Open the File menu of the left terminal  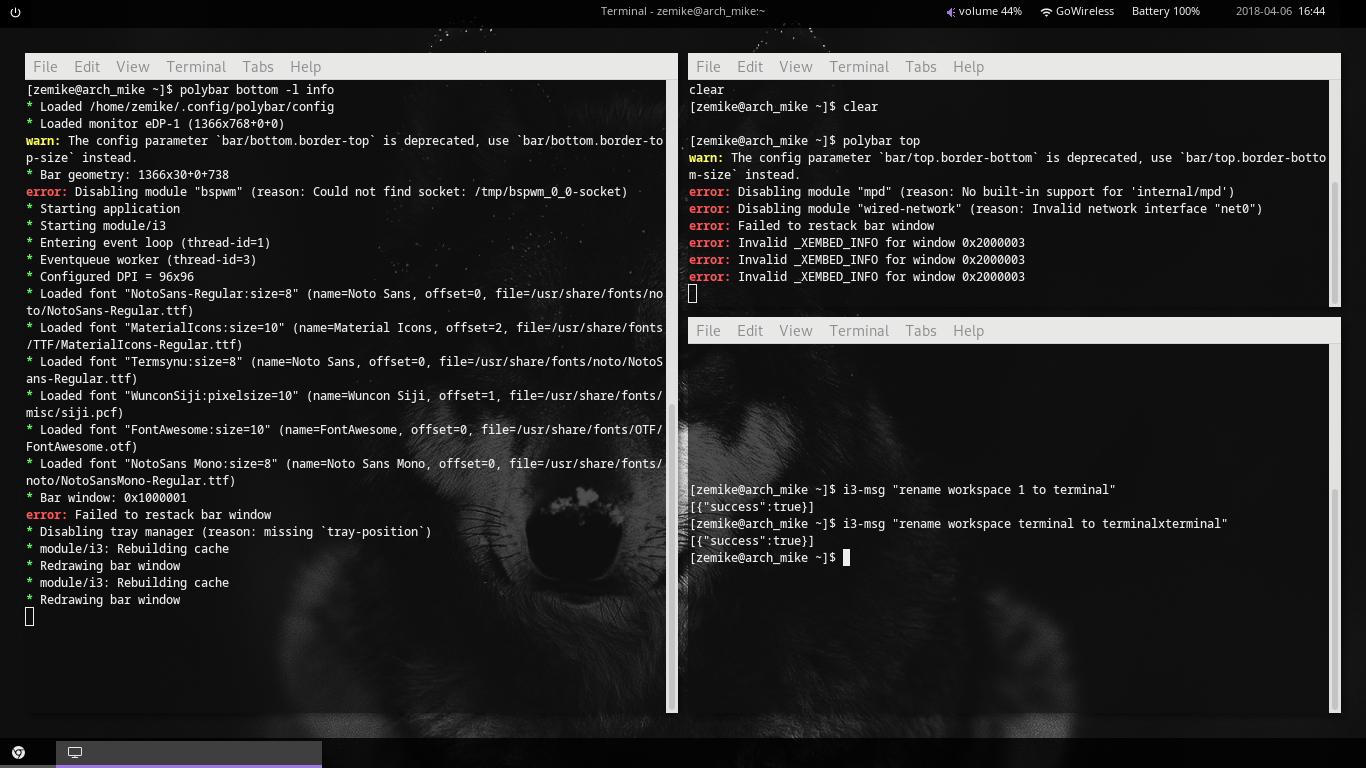coord(45,66)
